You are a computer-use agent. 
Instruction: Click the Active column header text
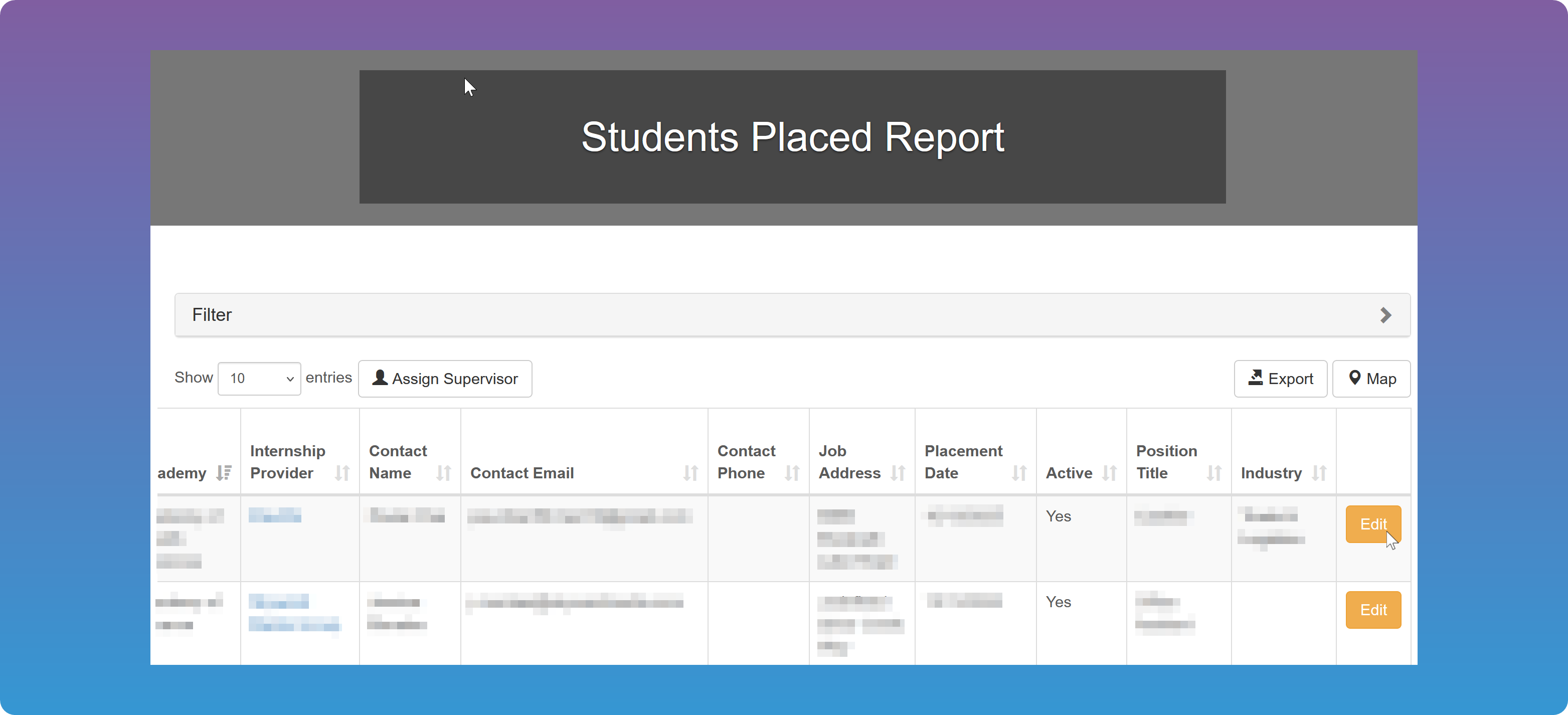(x=1069, y=473)
